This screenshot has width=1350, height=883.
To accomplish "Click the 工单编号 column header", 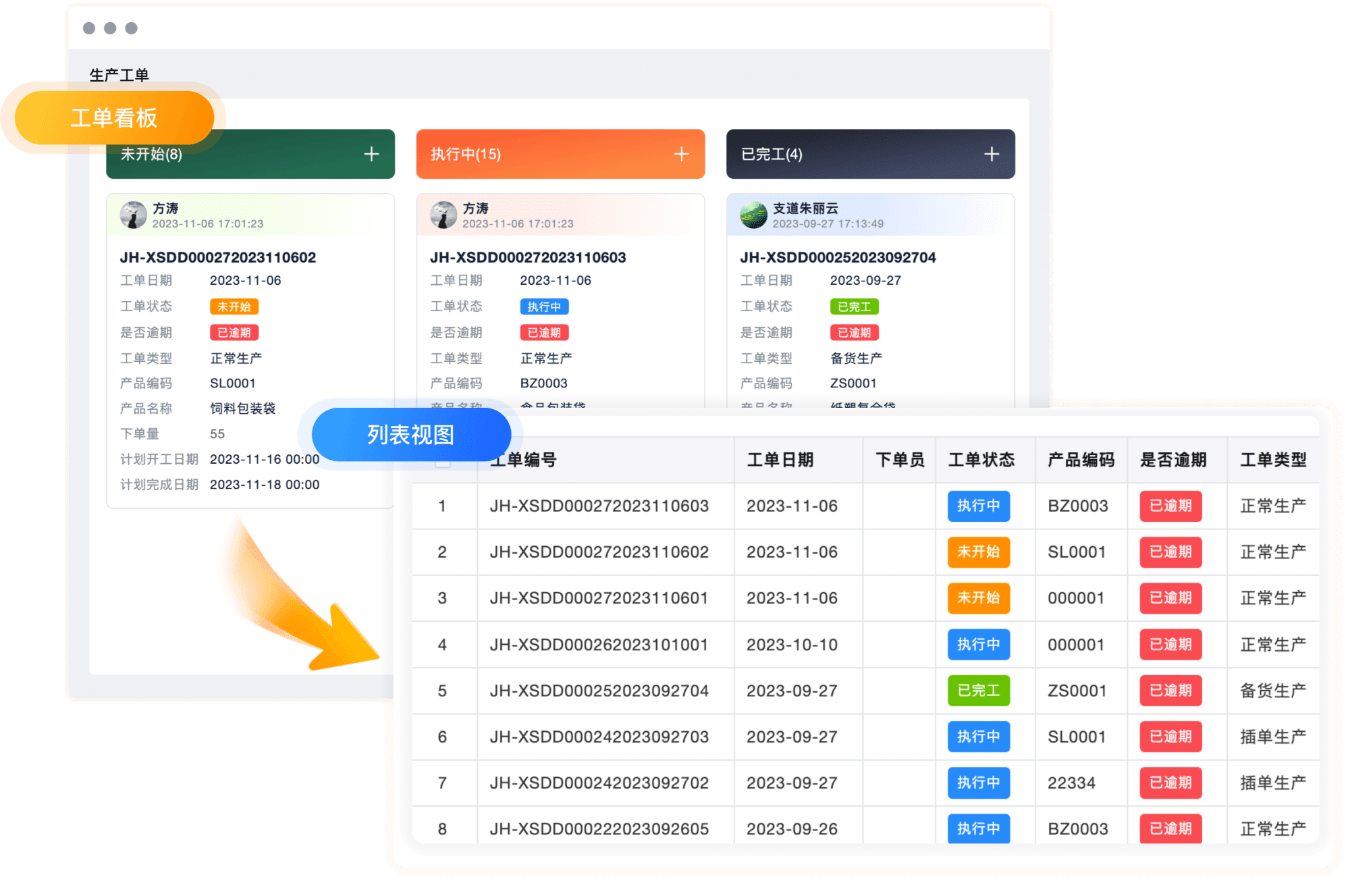I will [523, 460].
